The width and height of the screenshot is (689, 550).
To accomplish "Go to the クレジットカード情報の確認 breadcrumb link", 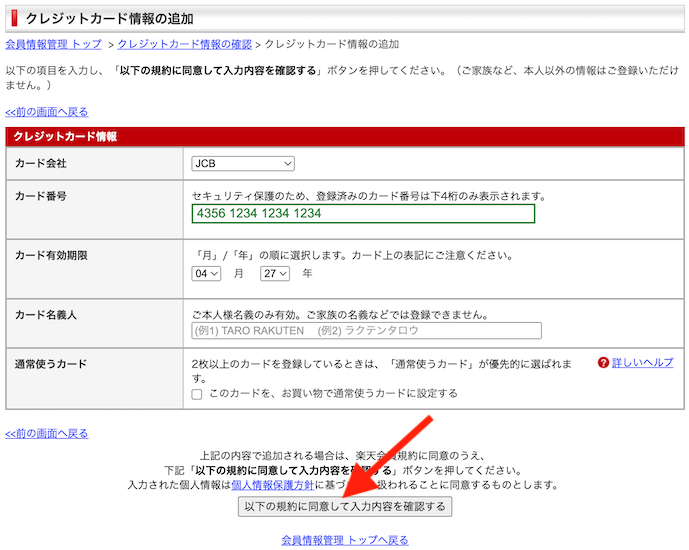I will [x=185, y=44].
